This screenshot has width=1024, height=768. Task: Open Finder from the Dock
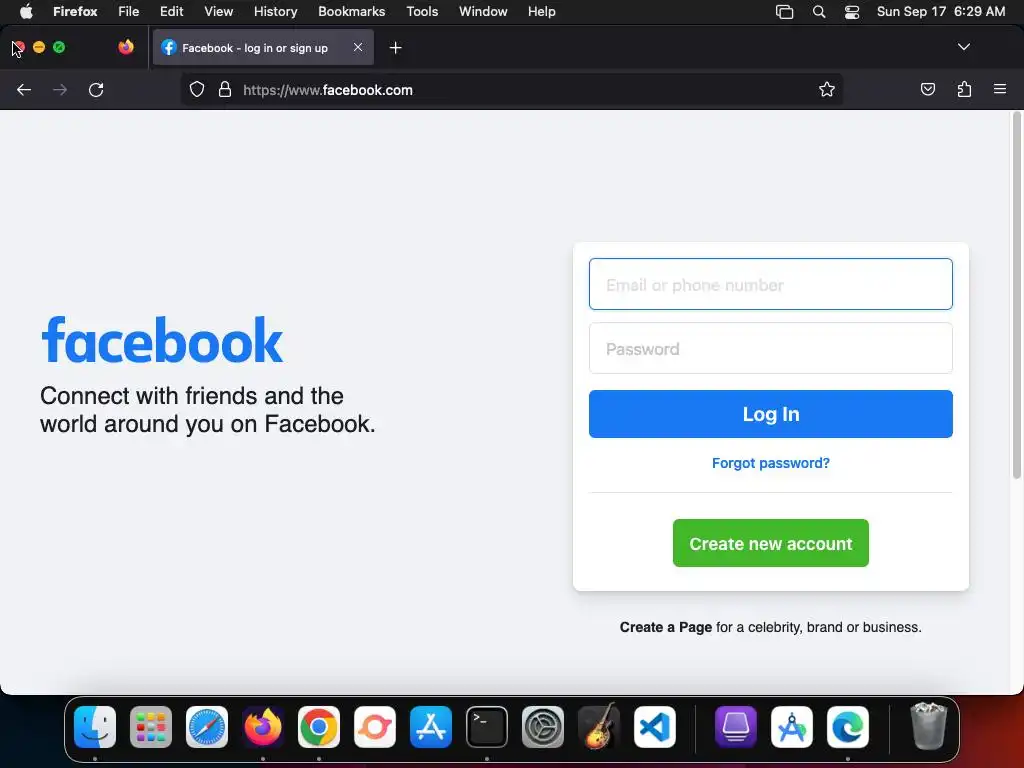click(x=95, y=727)
